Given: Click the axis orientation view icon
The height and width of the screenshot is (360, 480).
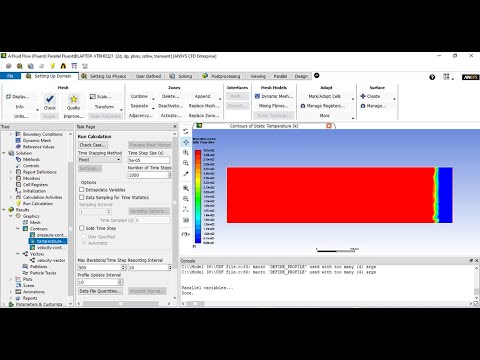Looking at the screenshot, I should point(186,209).
